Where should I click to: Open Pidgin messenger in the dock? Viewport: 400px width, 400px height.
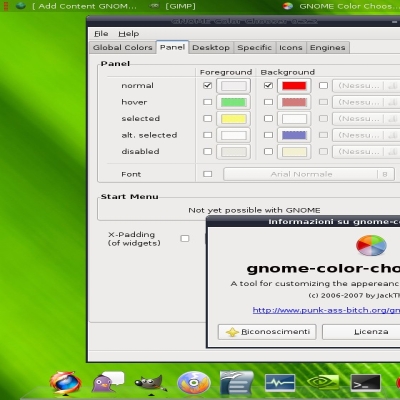click(x=107, y=382)
